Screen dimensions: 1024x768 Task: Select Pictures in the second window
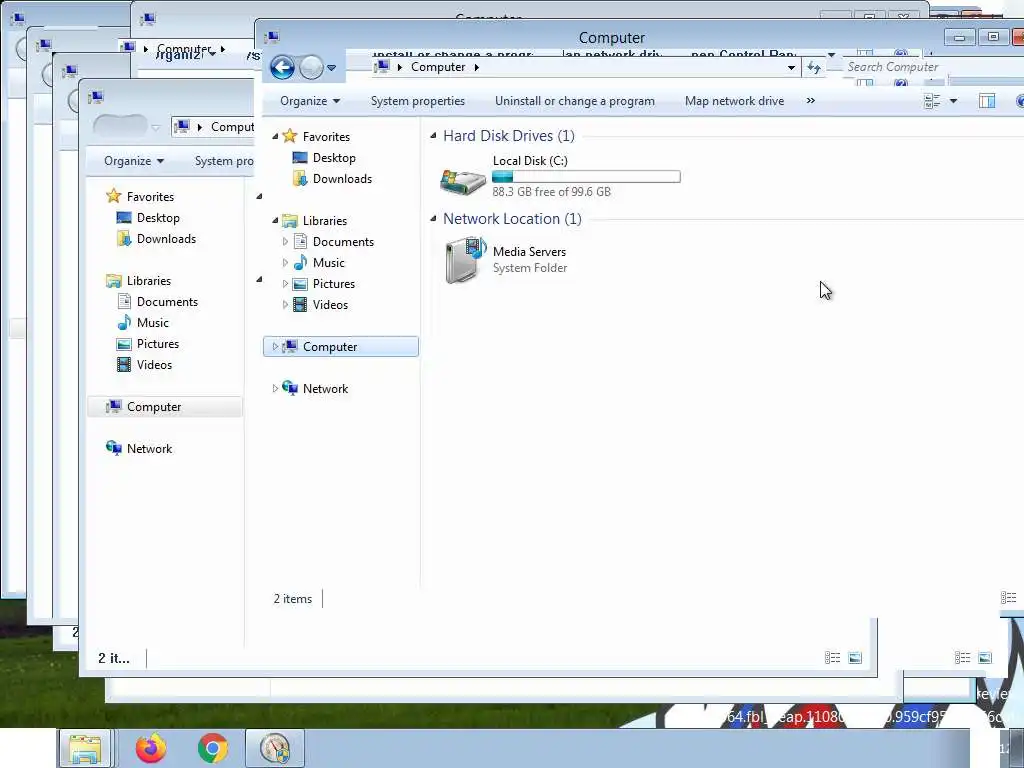pos(157,344)
